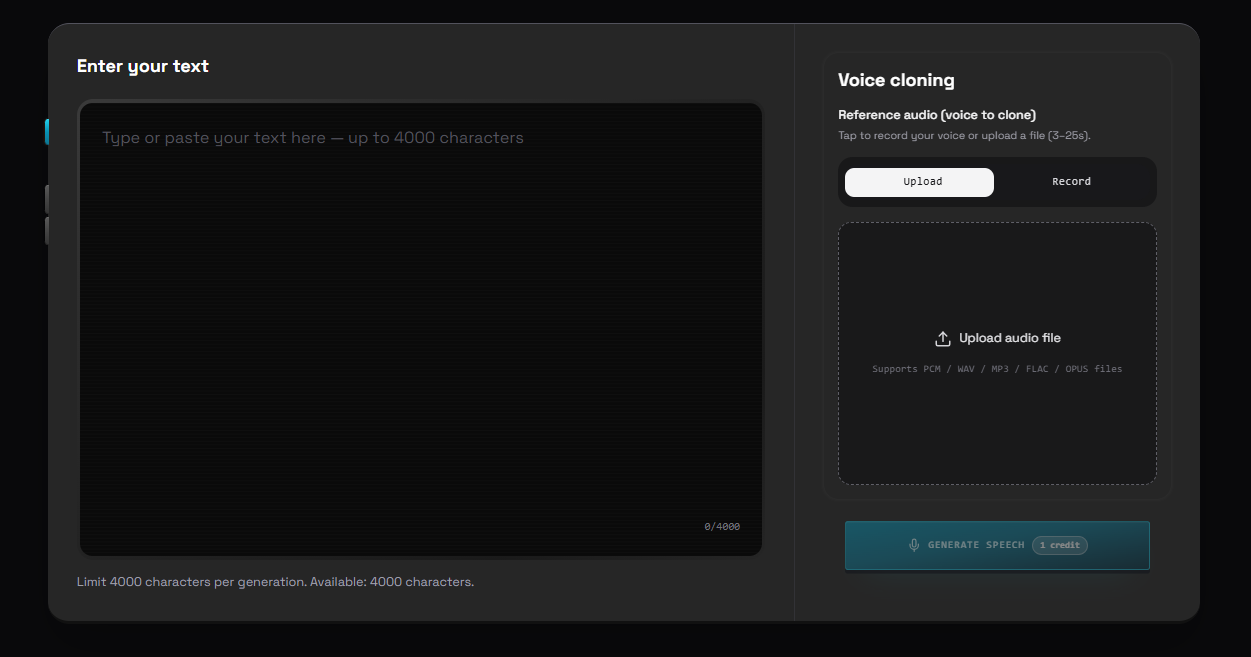Viewport: 1251px width, 657px height.
Task: Click the 0/4000 character counter
Action: 722,526
